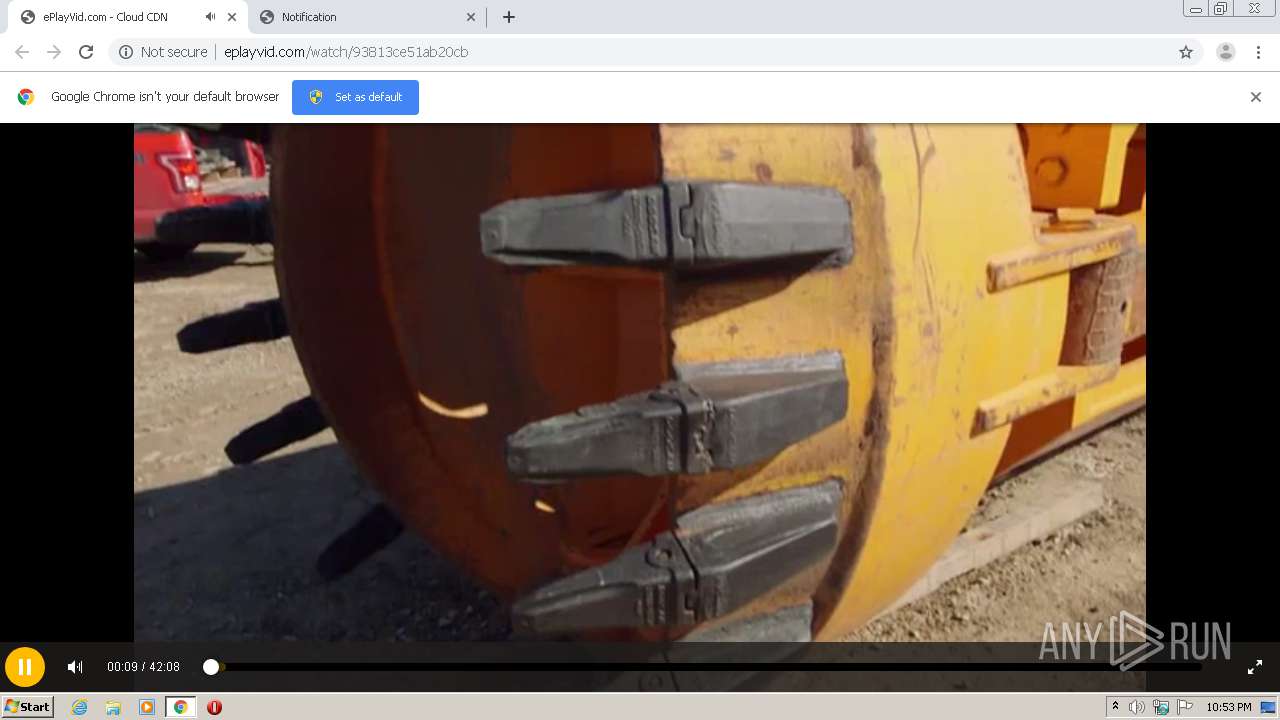Open the Action Center flag icon
1280x720 pixels.
tap(1185, 707)
